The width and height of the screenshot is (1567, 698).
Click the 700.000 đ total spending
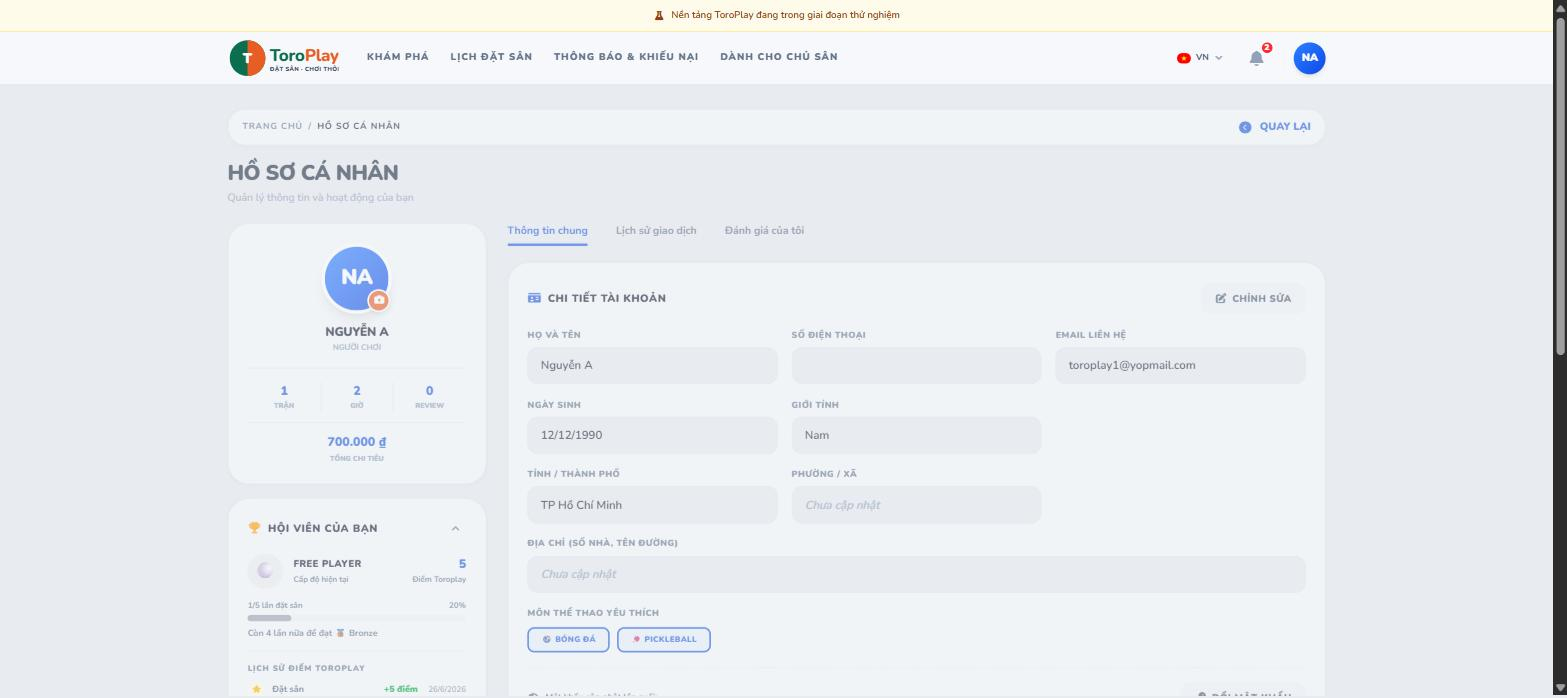[357, 442]
